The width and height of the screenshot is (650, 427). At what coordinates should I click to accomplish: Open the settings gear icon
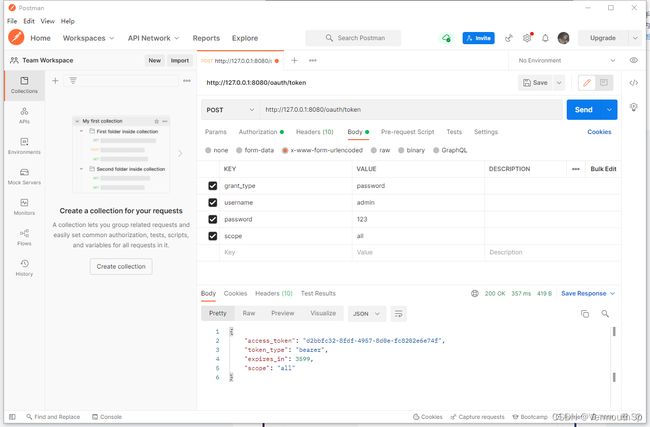point(527,38)
